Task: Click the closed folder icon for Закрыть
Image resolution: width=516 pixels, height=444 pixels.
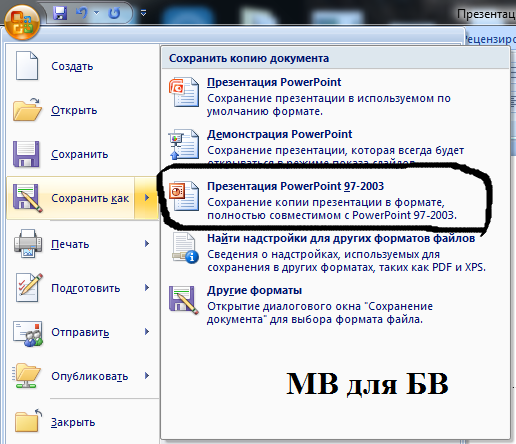Action: tap(28, 420)
